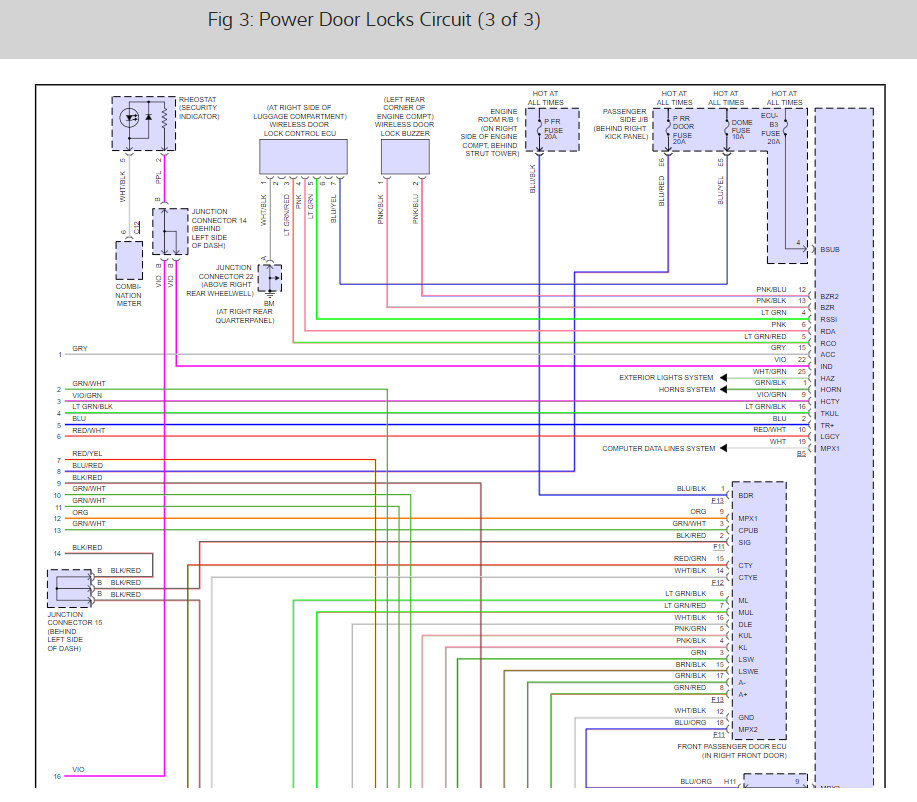The image size is (917, 802).
Task: Click the ORG wire label at line 12
Action: point(80,512)
